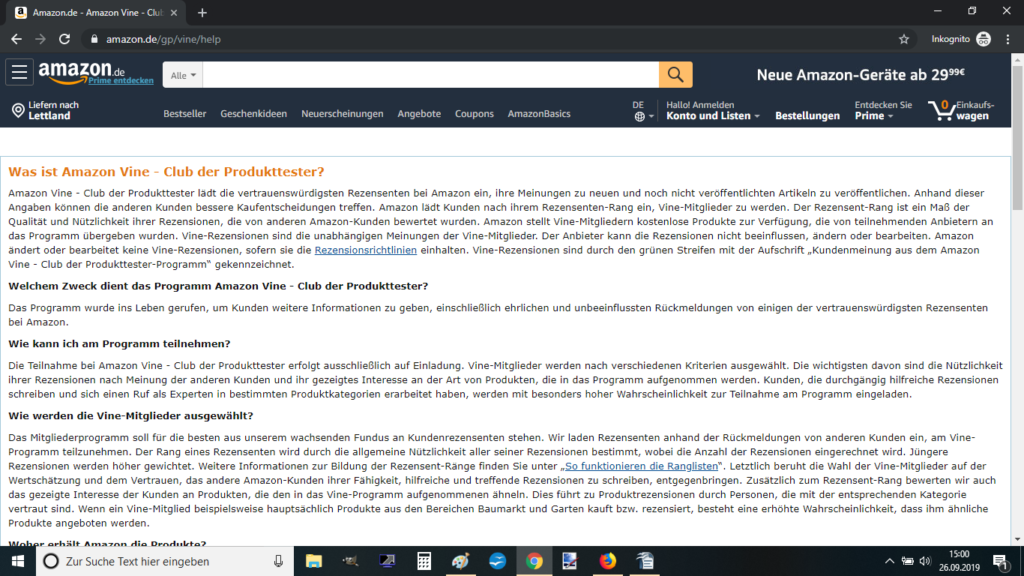Open the DE language selector dropdown
1024x576 pixels.
coord(643,110)
